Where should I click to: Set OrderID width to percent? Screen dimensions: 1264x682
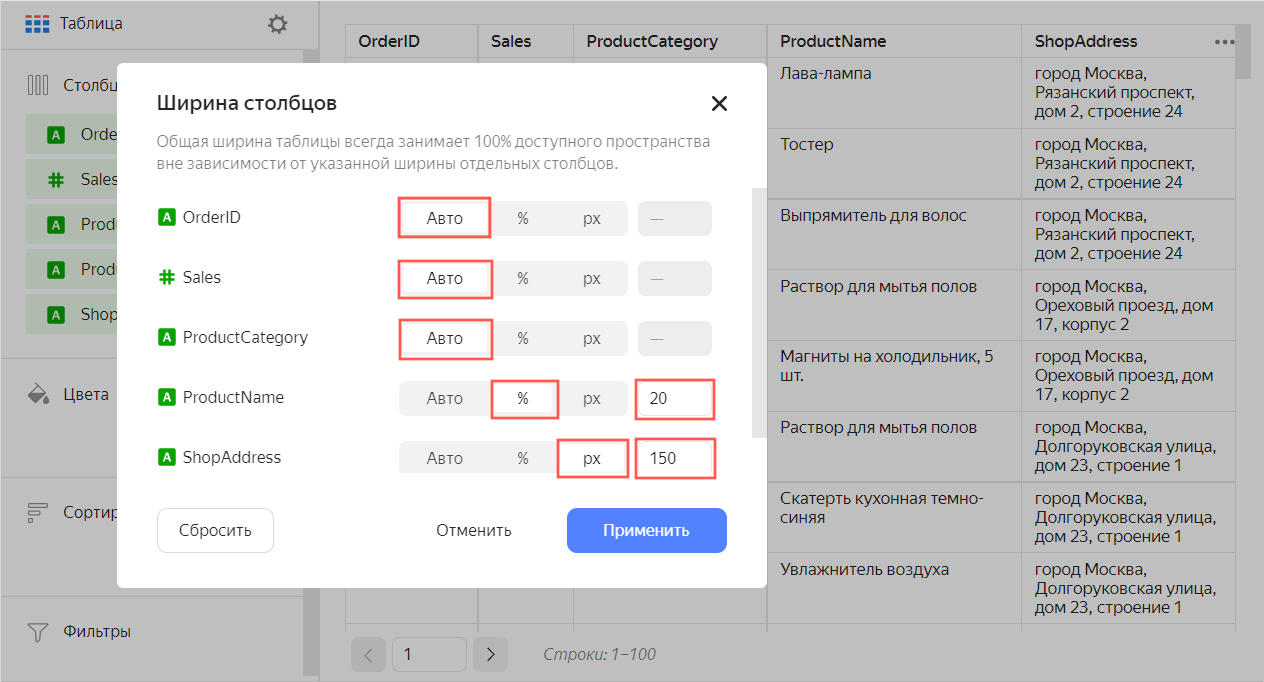[523, 218]
